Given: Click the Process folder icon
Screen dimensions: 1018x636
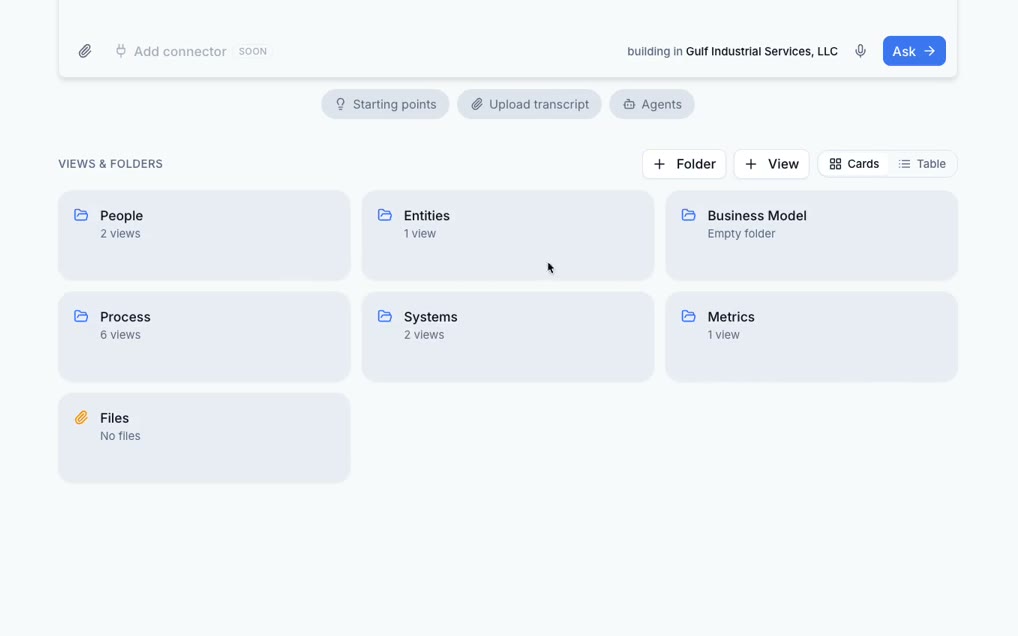Looking at the screenshot, I should 81,316.
